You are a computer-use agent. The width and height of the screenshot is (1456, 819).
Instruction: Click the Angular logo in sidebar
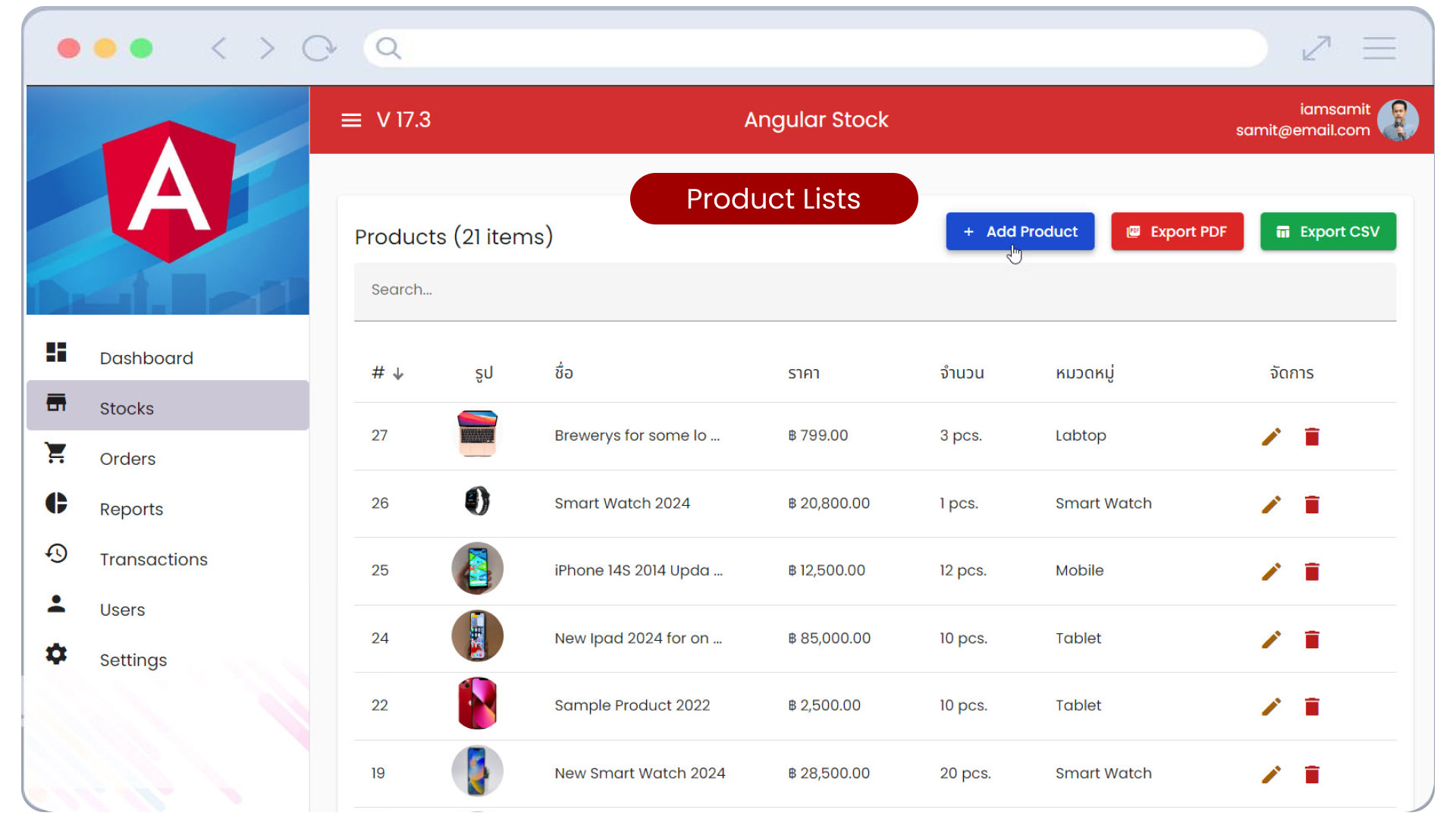(168, 192)
